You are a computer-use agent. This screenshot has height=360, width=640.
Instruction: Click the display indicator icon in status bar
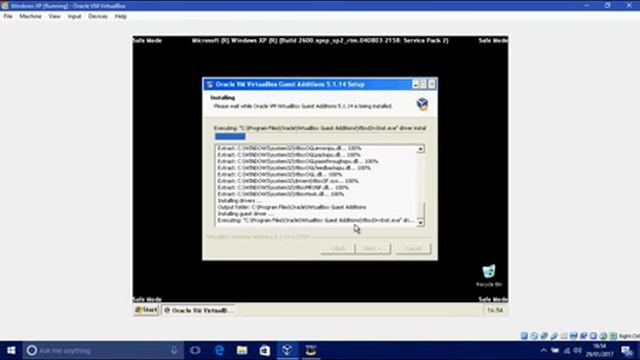point(573,336)
